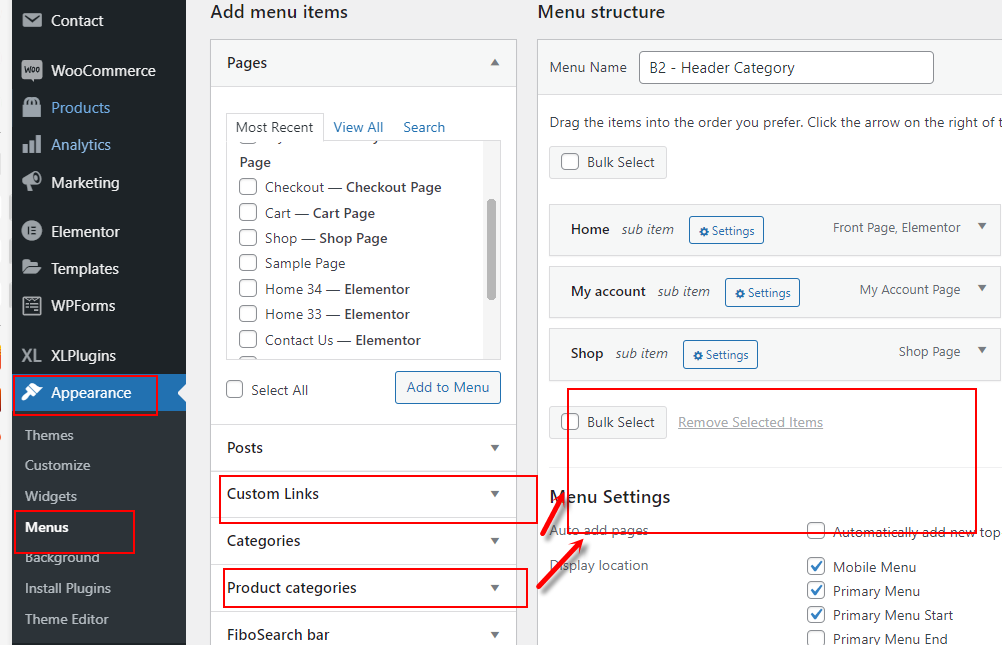The width and height of the screenshot is (1002, 645).
Task: Click the Marketing megaphone icon
Action: 31,182
